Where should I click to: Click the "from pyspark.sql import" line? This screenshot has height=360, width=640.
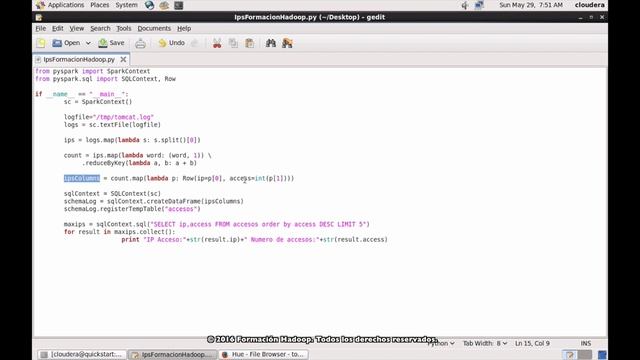(105, 79)
